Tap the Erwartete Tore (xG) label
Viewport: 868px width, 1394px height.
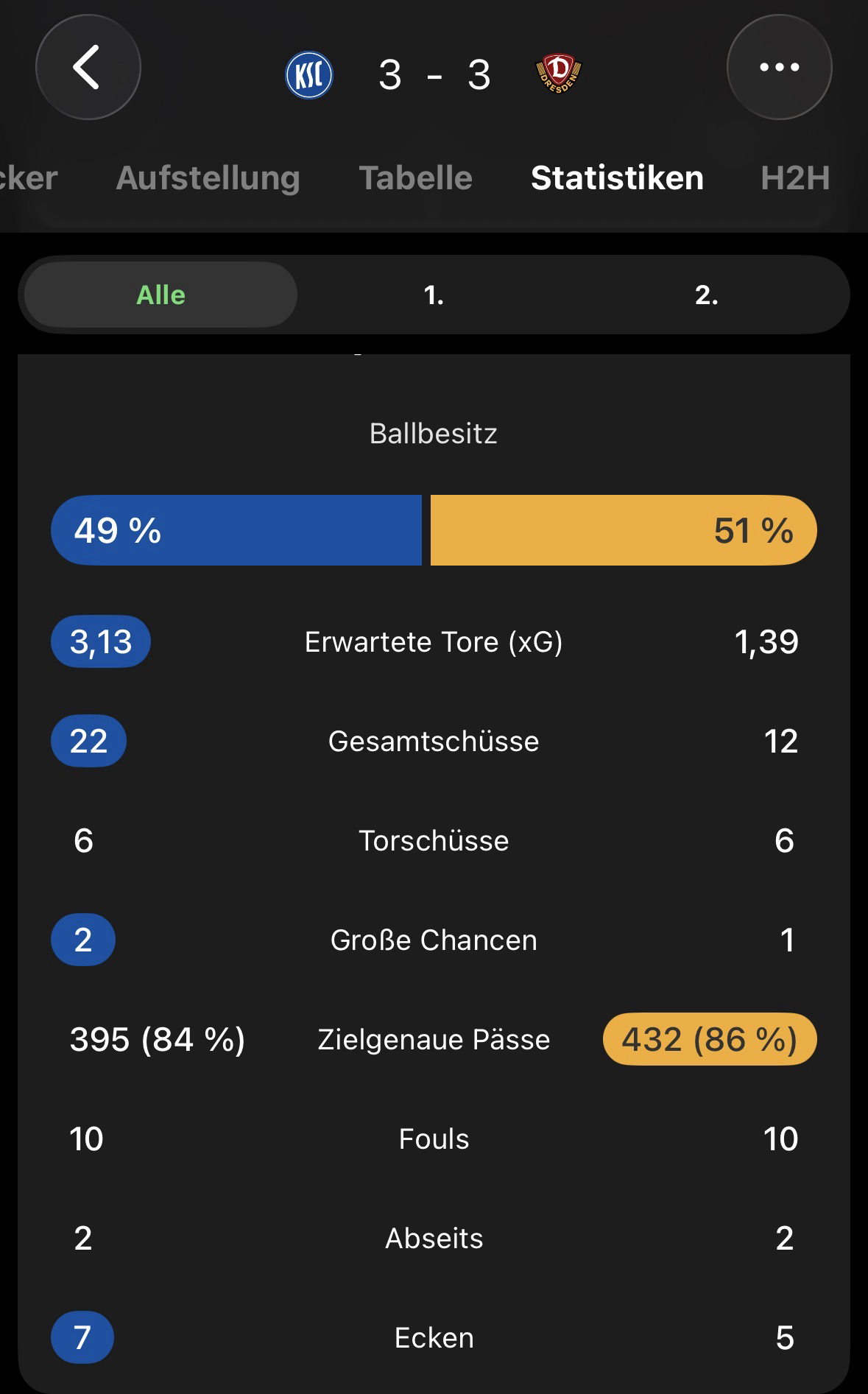point(434,642)
